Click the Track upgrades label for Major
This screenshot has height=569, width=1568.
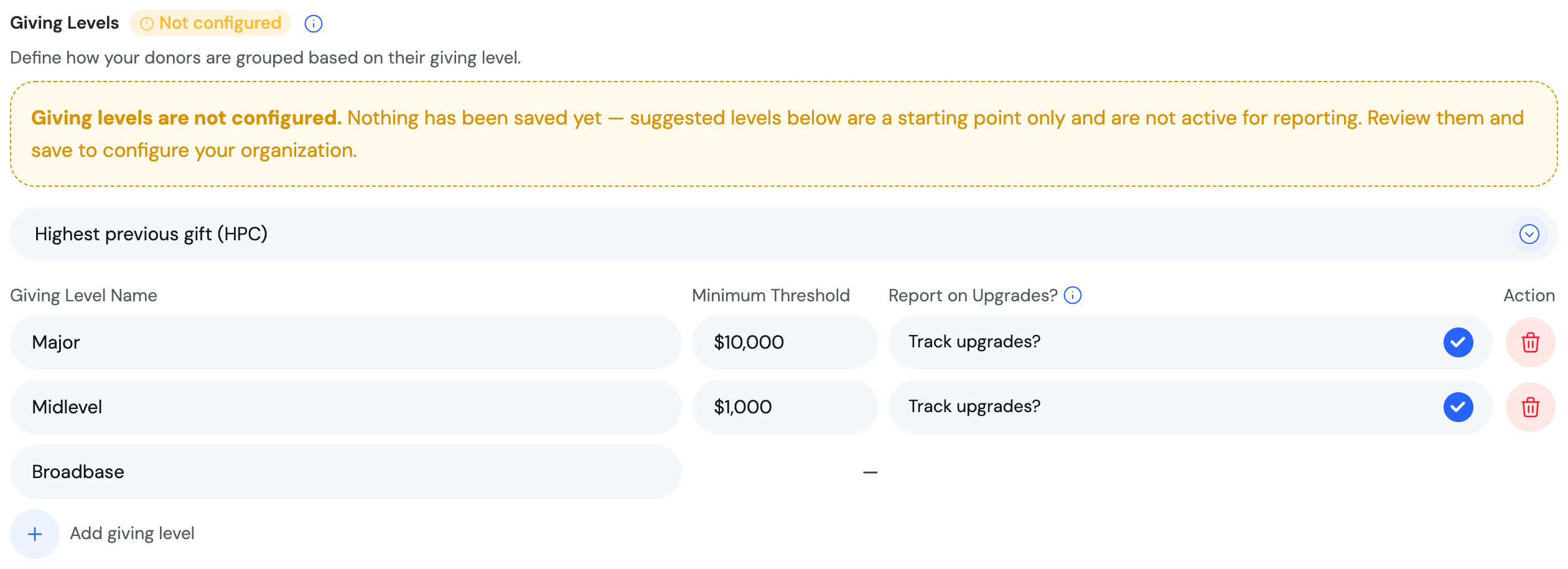[x=974, y=342]
